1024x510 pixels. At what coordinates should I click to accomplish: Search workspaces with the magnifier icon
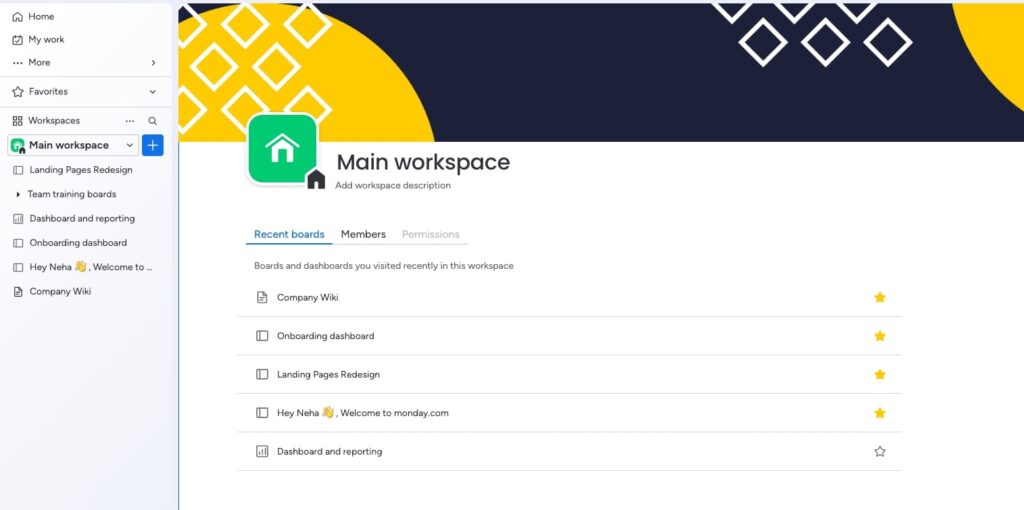coord(152,121)
